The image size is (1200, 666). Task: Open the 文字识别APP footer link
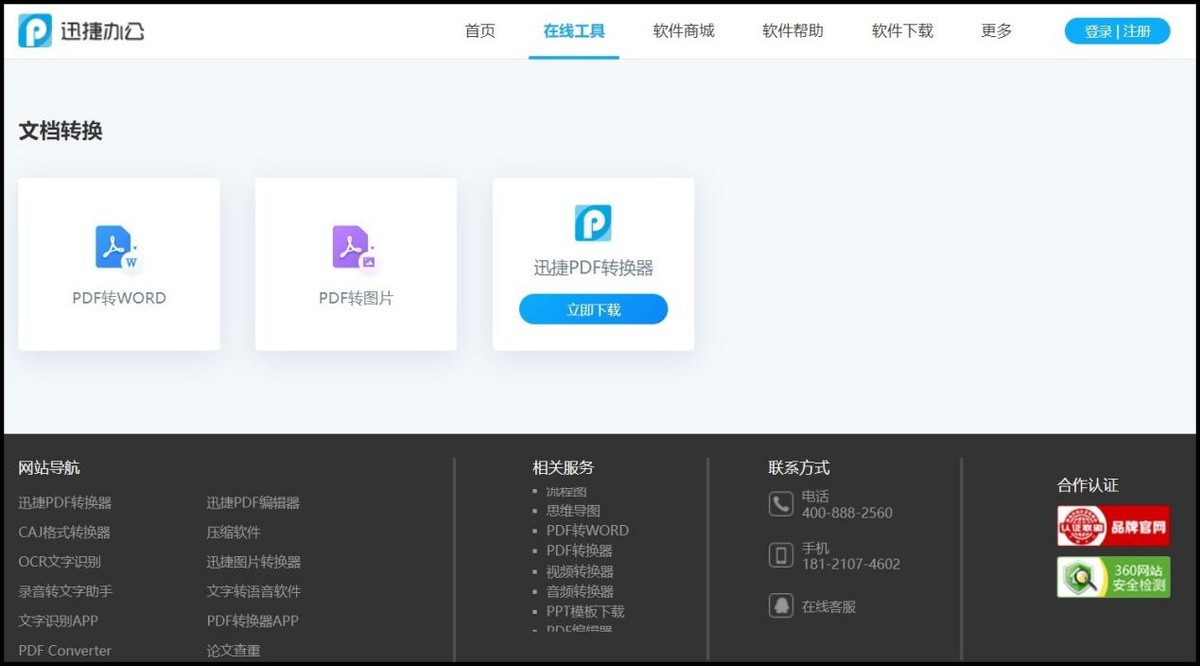58,620
